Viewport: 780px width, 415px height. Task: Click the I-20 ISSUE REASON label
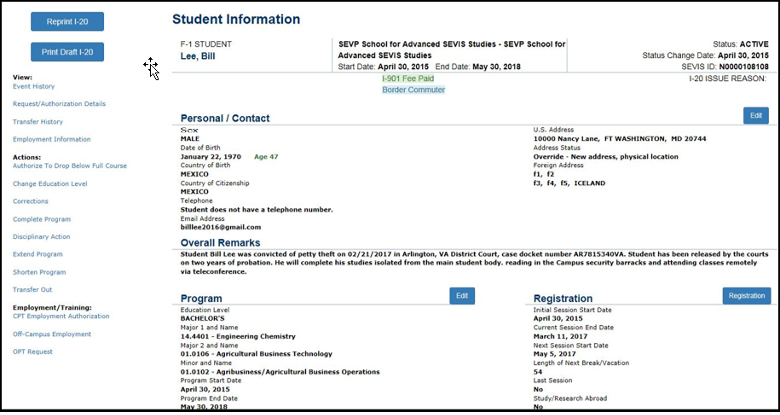click(728, 78)
